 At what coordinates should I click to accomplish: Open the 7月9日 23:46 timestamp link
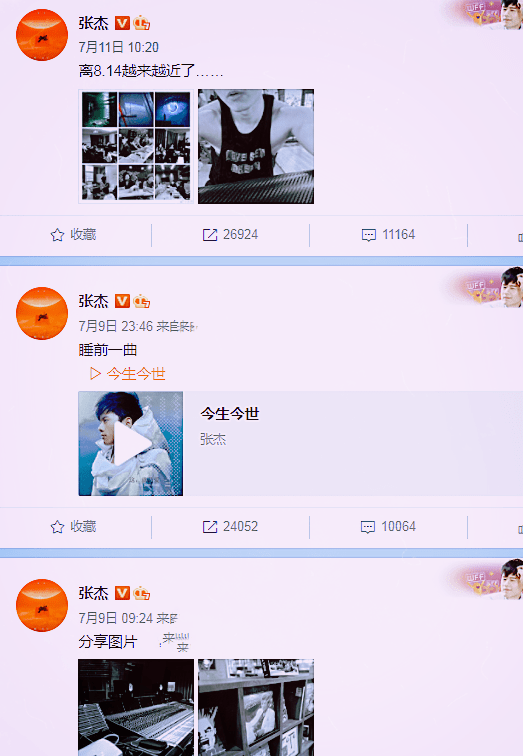[116, 326]
